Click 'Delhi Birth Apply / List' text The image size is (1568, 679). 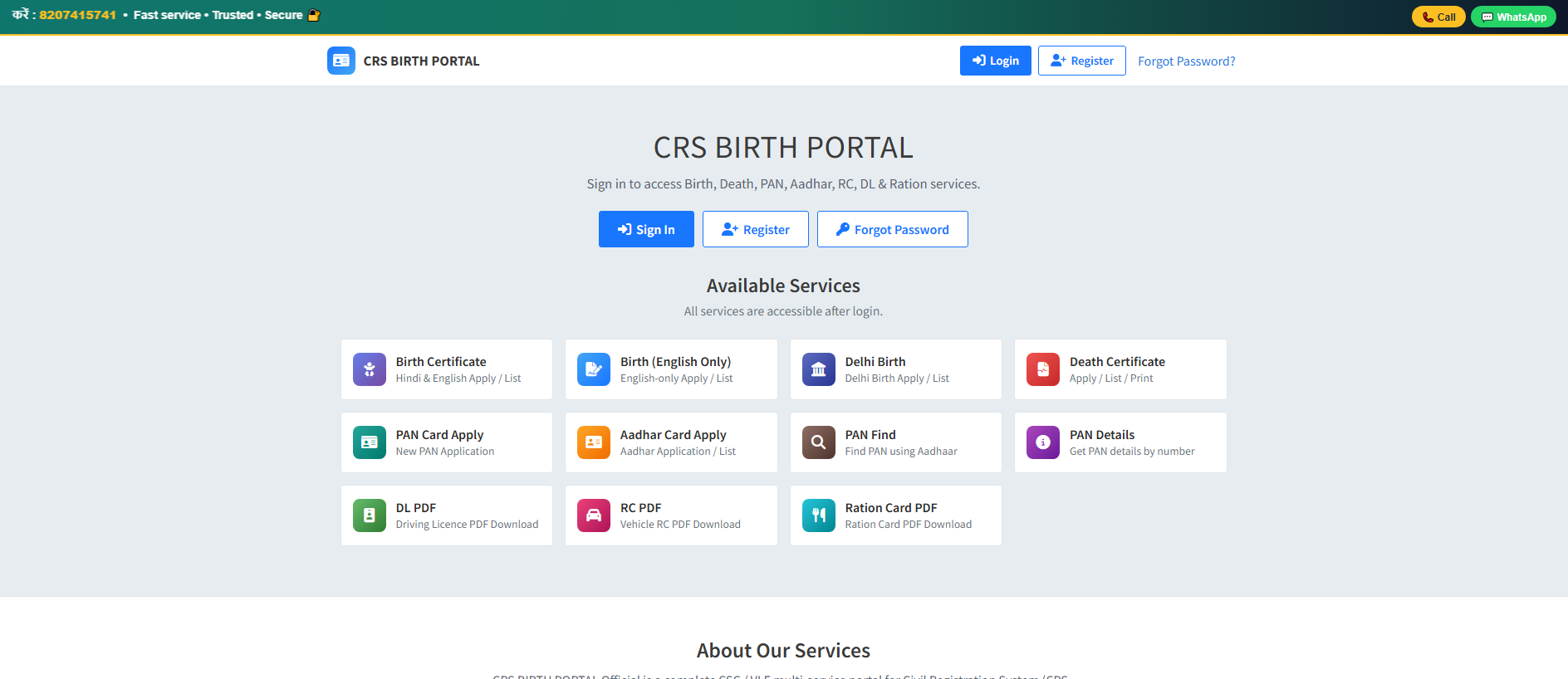pos(897,379)
